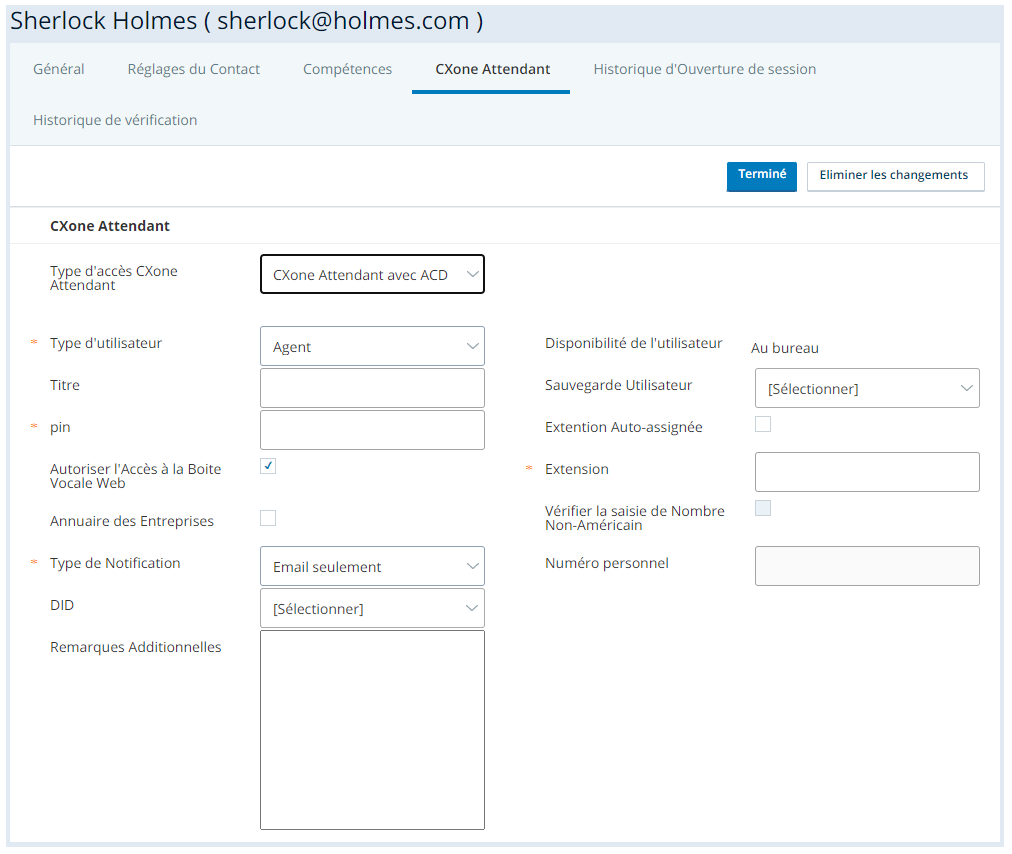
Task: View the Historique de vérification tab
Action: [x=115, y=120]
